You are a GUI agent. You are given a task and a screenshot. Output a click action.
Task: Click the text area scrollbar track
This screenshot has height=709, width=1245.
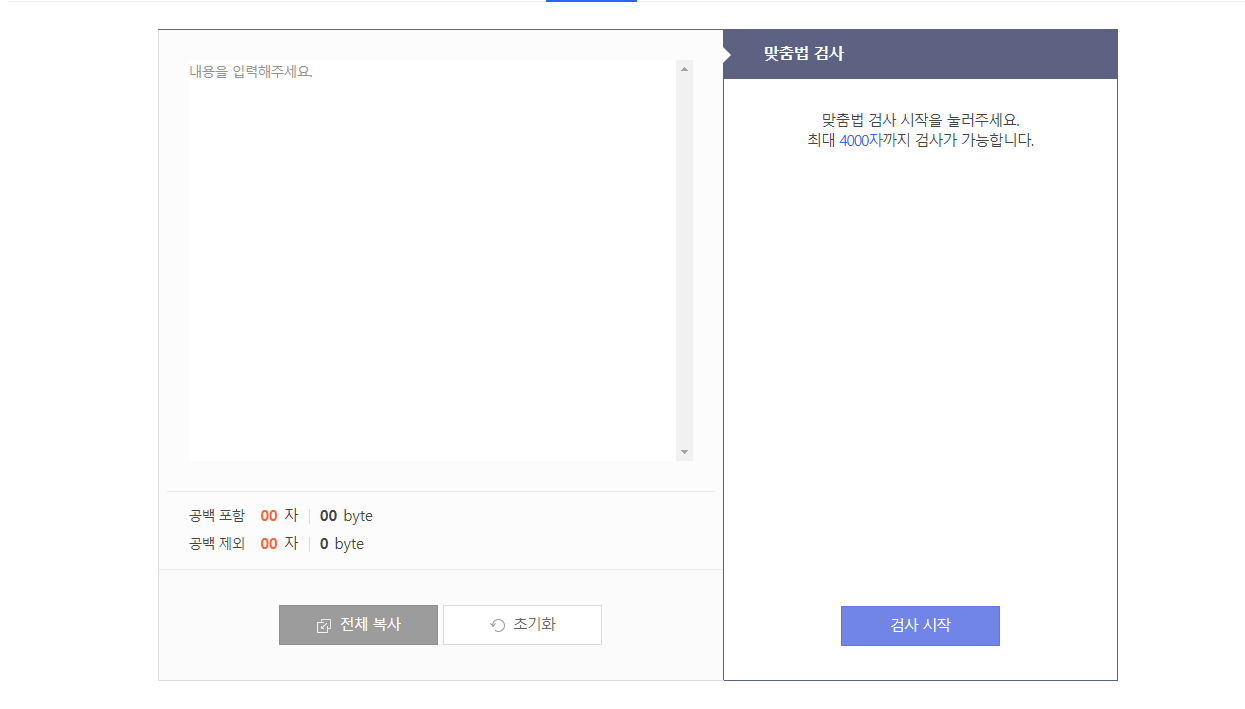[x=684, y=260]
